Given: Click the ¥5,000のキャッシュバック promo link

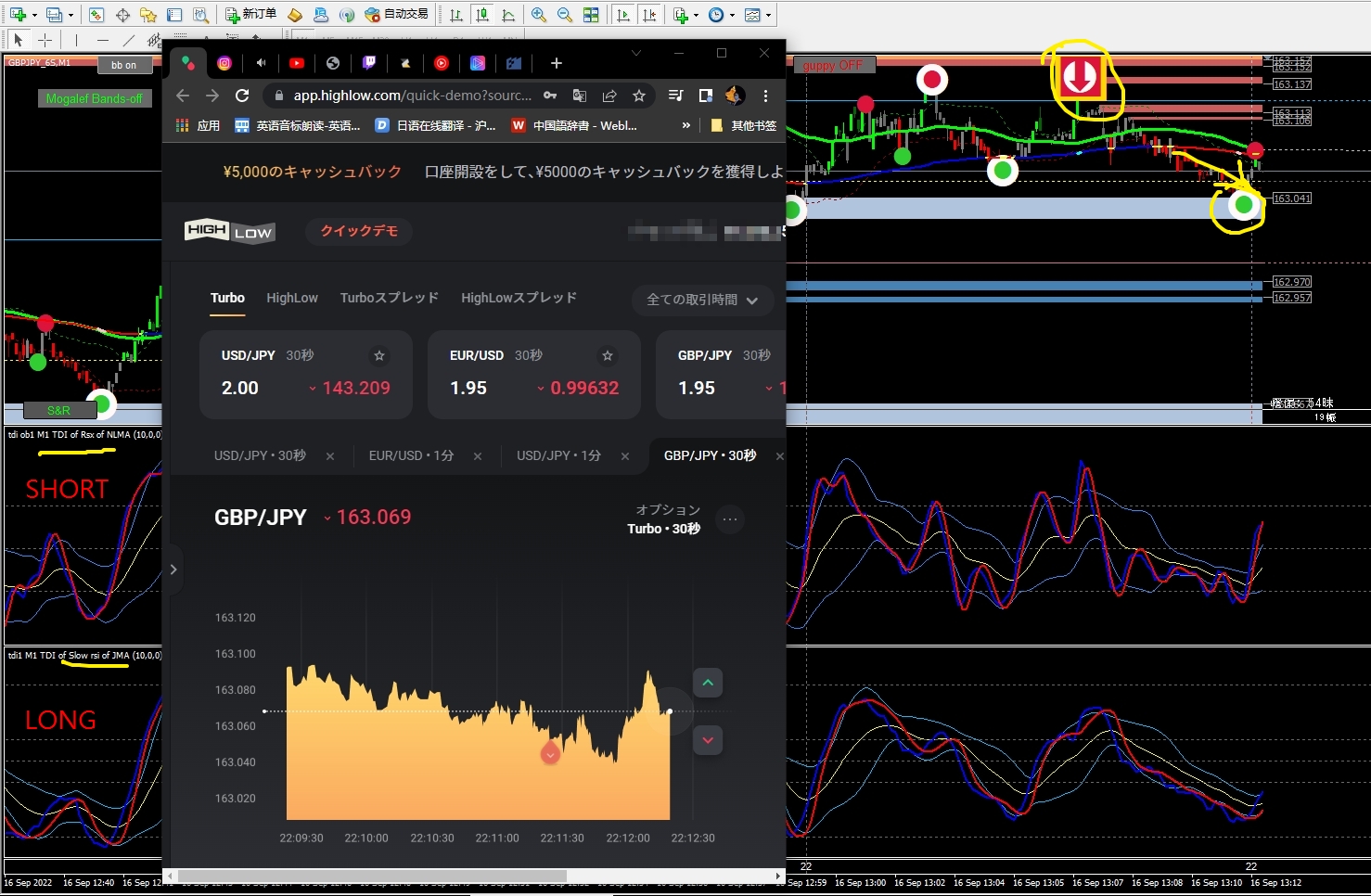Looking at the screenshot, I should pyautogui.click(x=313, y=172).
